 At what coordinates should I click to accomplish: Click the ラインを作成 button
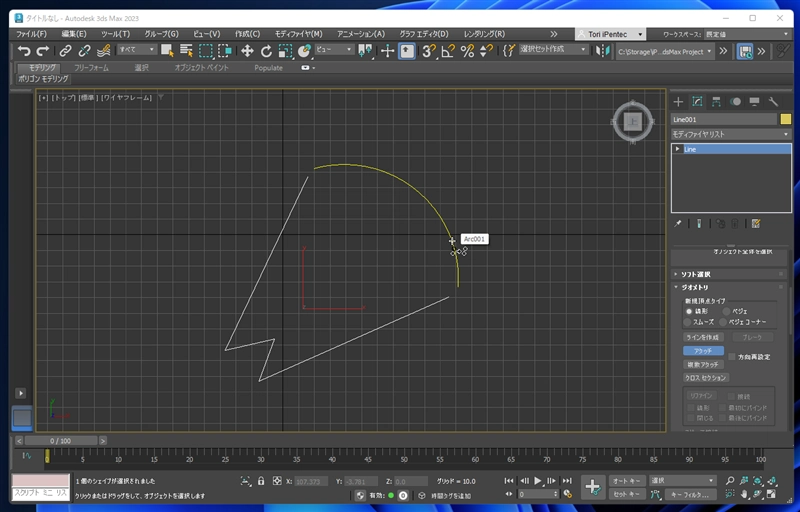(x=703, y=338)
